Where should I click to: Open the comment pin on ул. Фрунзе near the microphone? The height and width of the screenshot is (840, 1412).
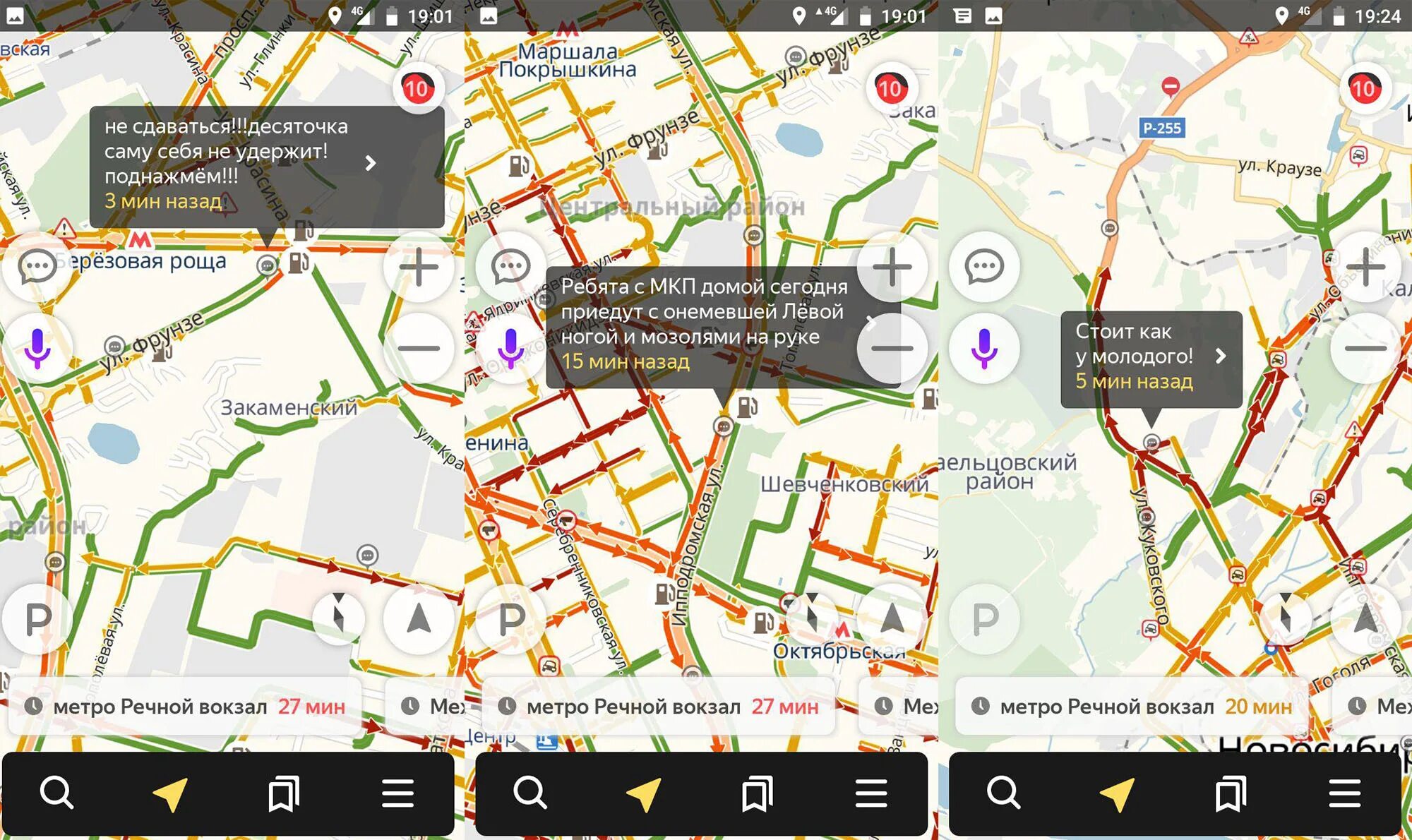pos(114,346)
